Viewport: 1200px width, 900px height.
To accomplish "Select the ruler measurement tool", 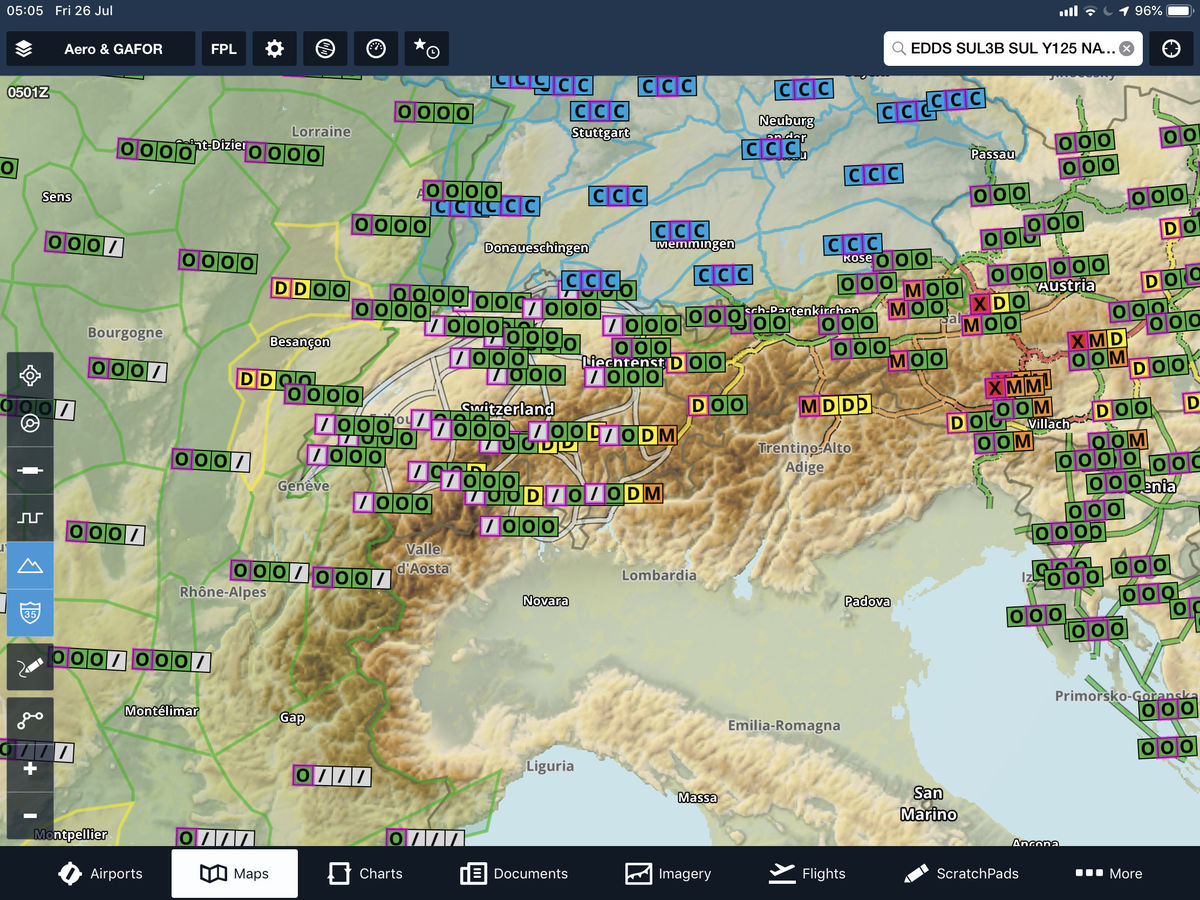I will (31, 470).
